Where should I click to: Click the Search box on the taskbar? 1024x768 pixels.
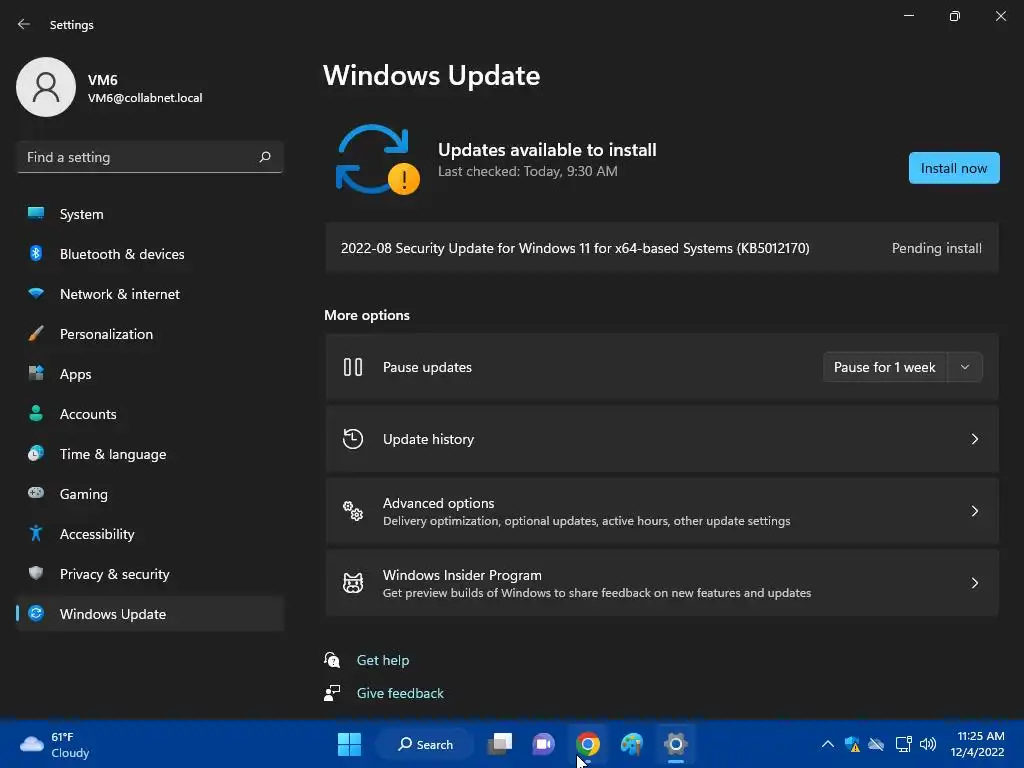pyautogui.click(x=425, y=744)
